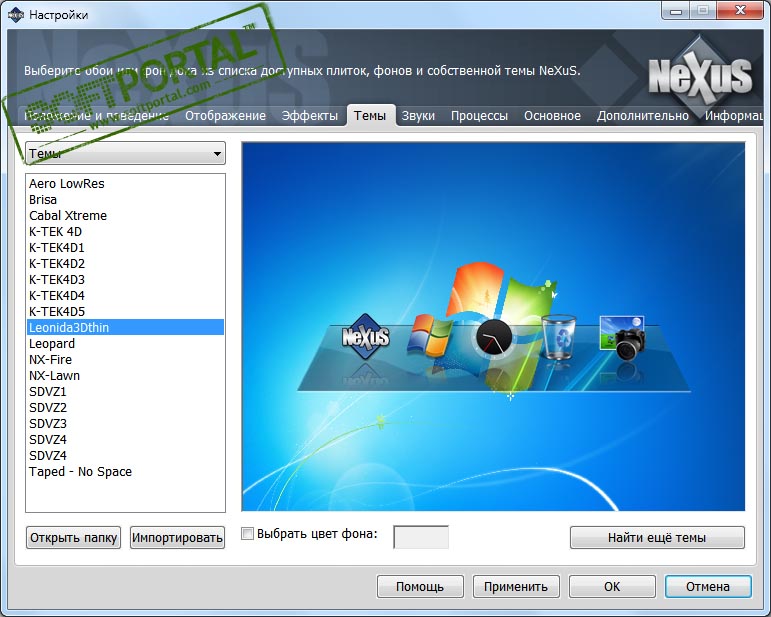The image size is (771, 617).
Task: Pick the 'K-TEK4D2' theme
Action: (125, 264)
